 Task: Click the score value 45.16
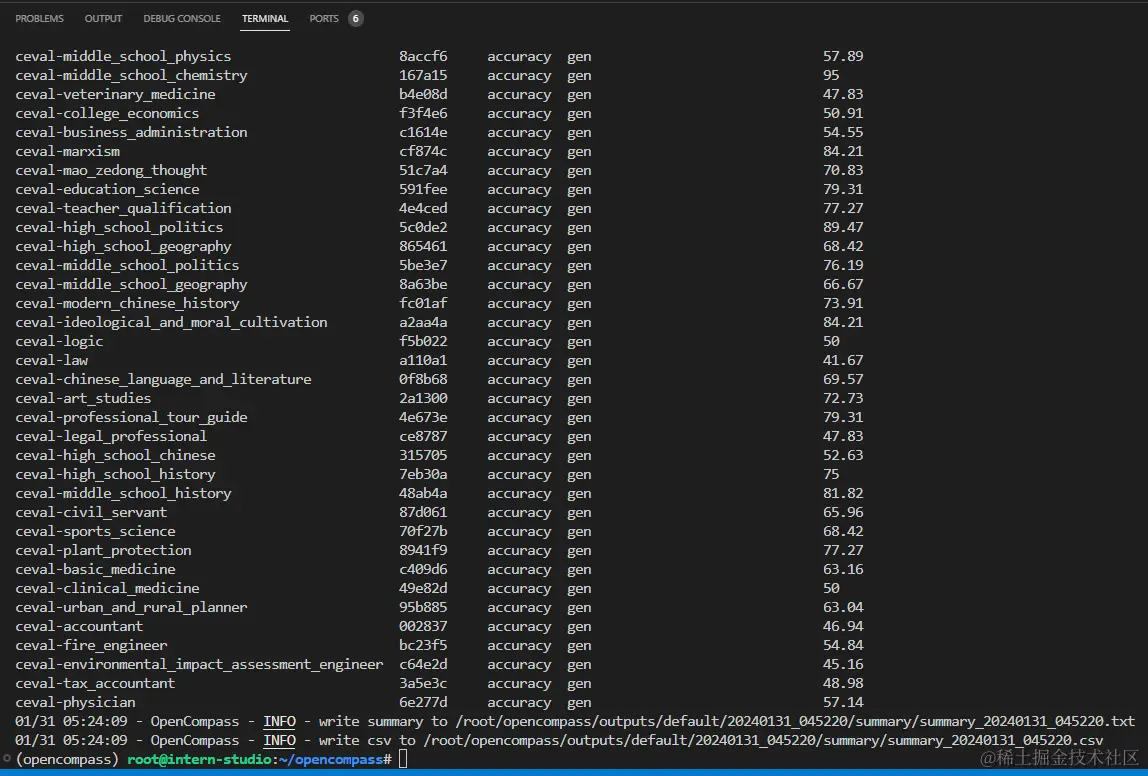(843, 665)
